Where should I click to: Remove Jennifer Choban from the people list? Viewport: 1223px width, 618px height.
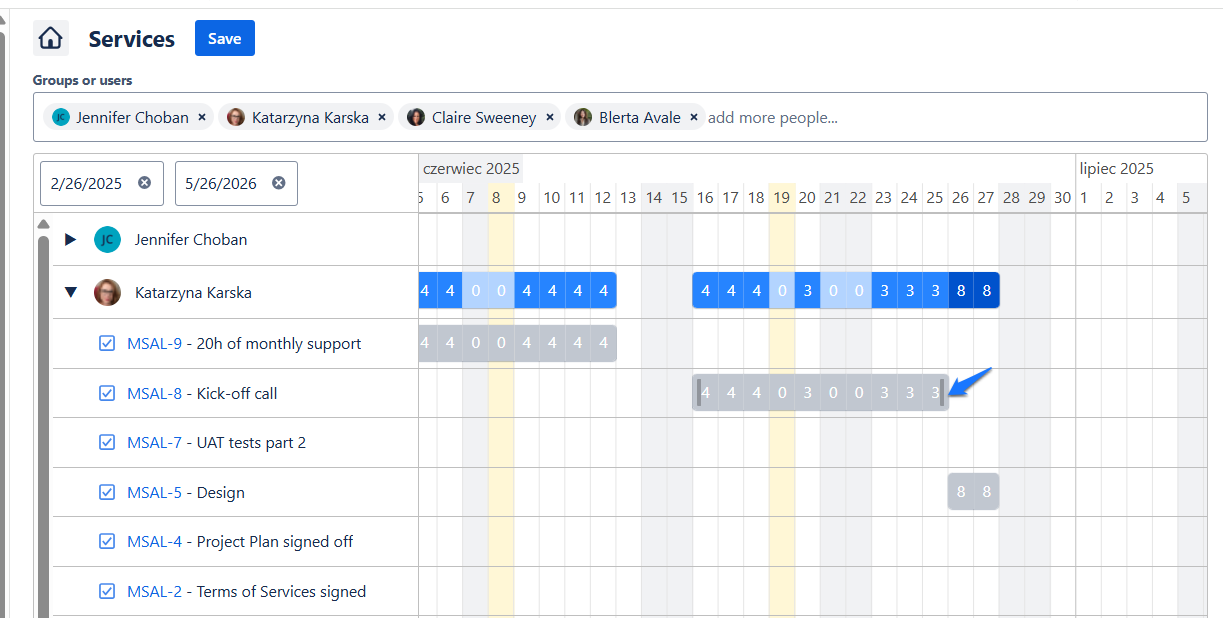[x=202, y=116]
